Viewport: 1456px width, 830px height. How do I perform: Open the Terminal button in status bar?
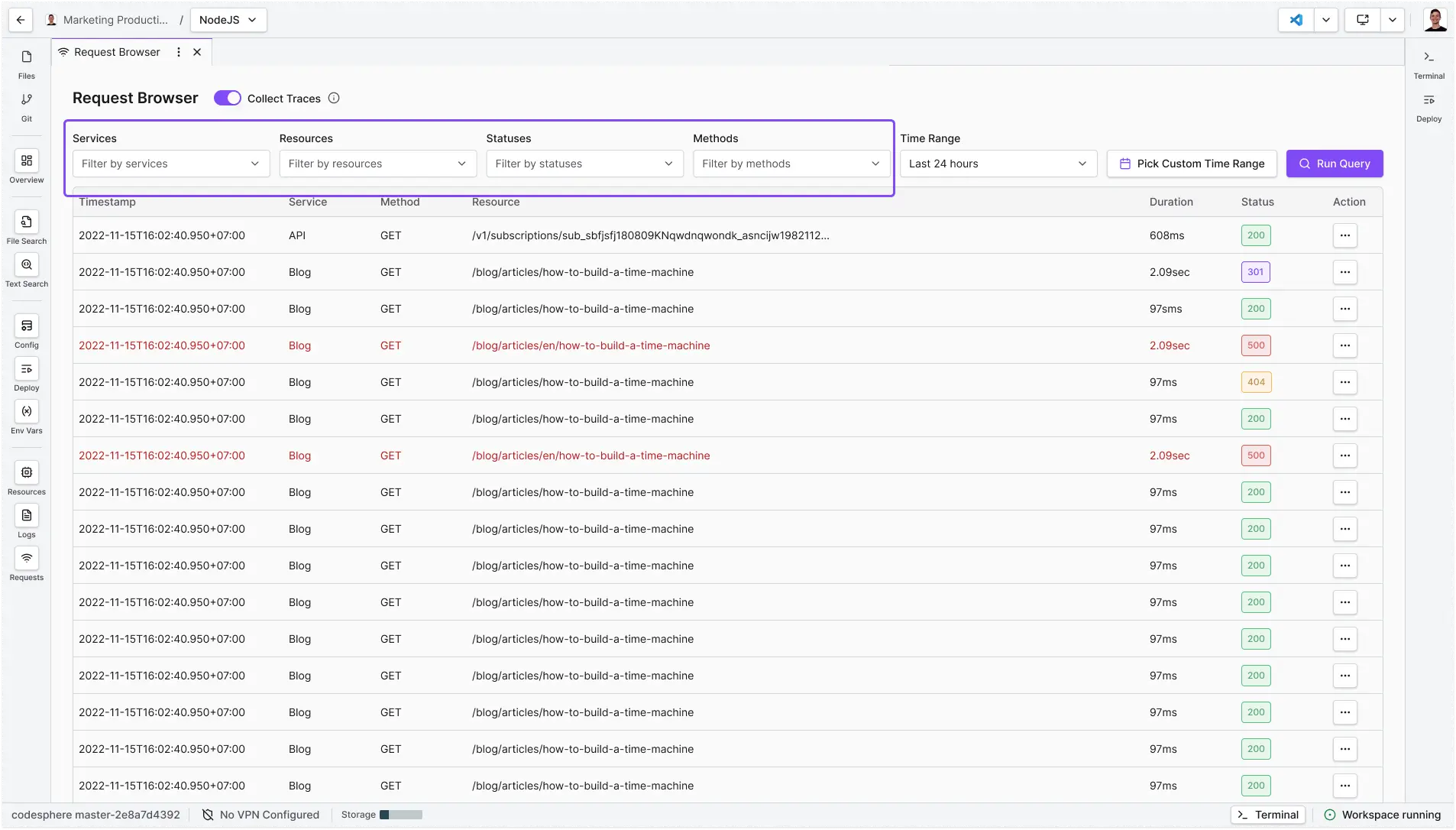1268,815
